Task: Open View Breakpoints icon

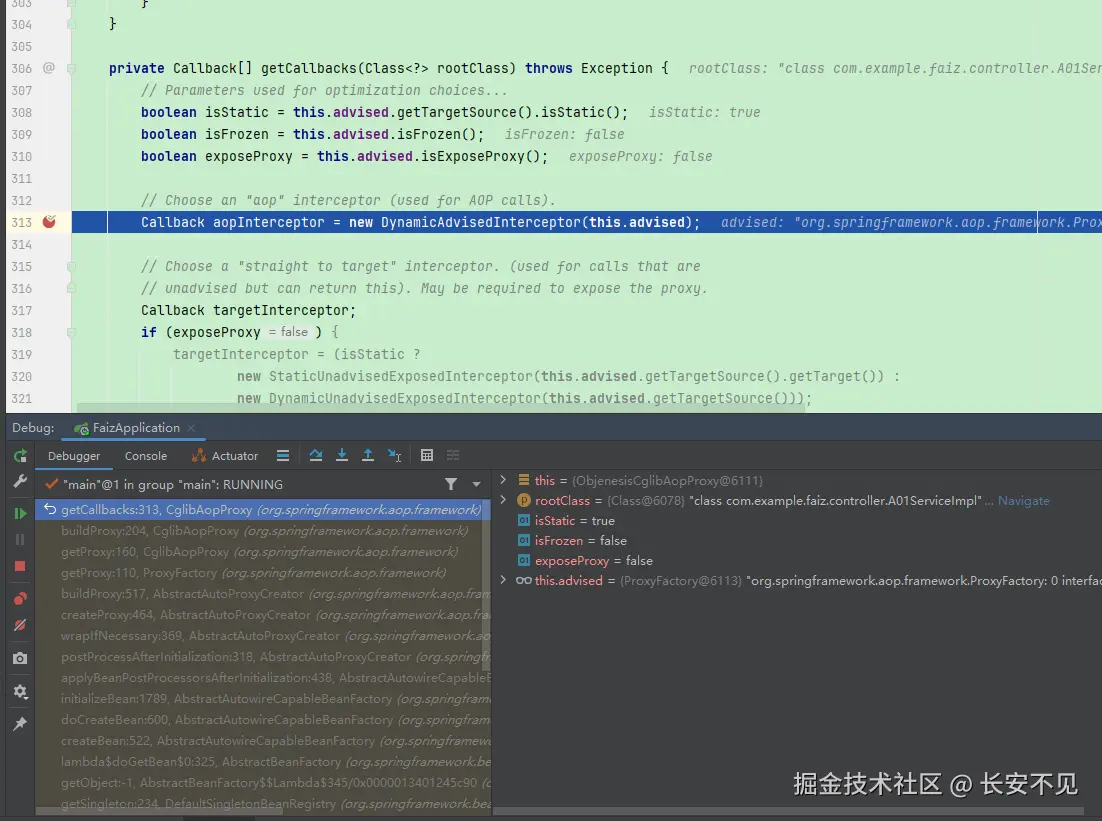Action: (x=20, y=598)
